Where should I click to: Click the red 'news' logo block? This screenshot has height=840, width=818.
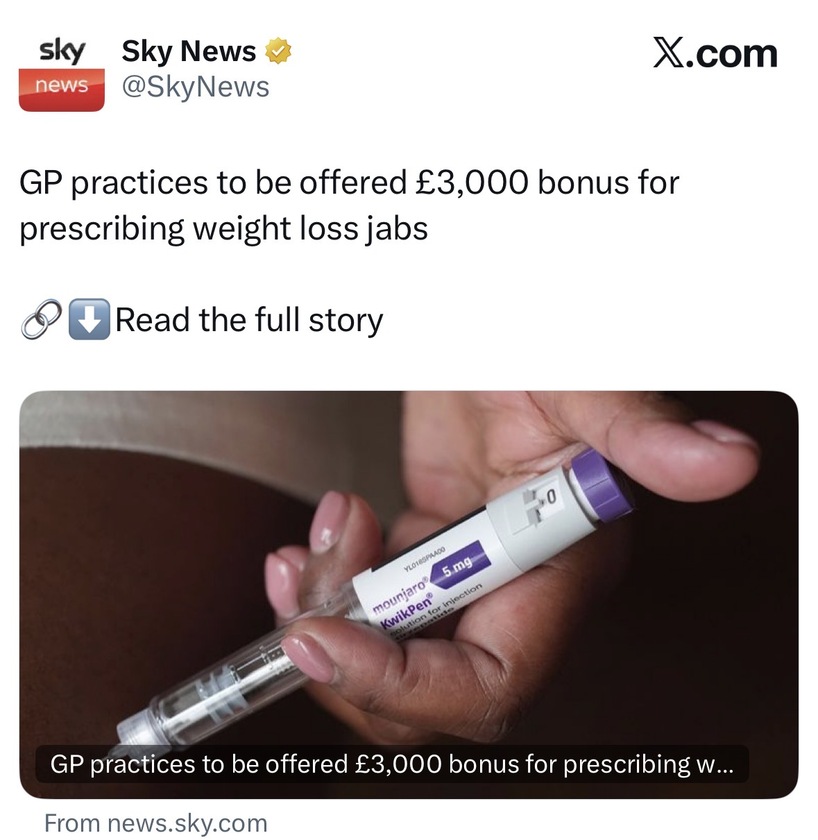coord(62,89)
